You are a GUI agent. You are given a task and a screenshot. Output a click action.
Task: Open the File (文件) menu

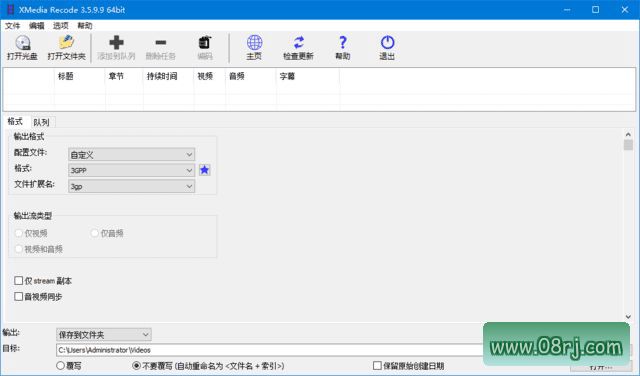point(12,26)
